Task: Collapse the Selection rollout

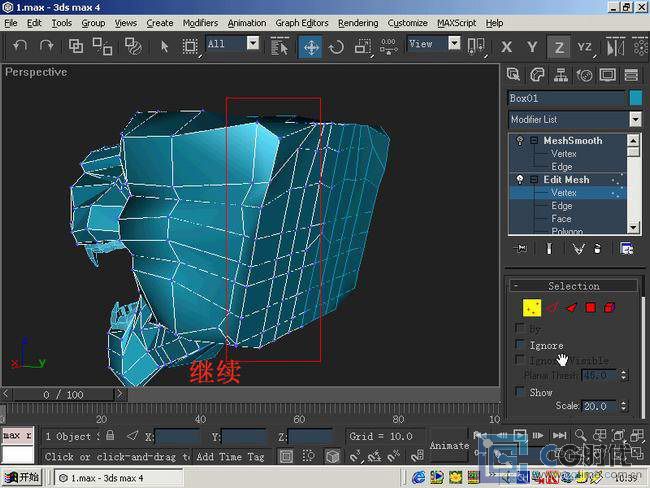Action: pos(573,286)
